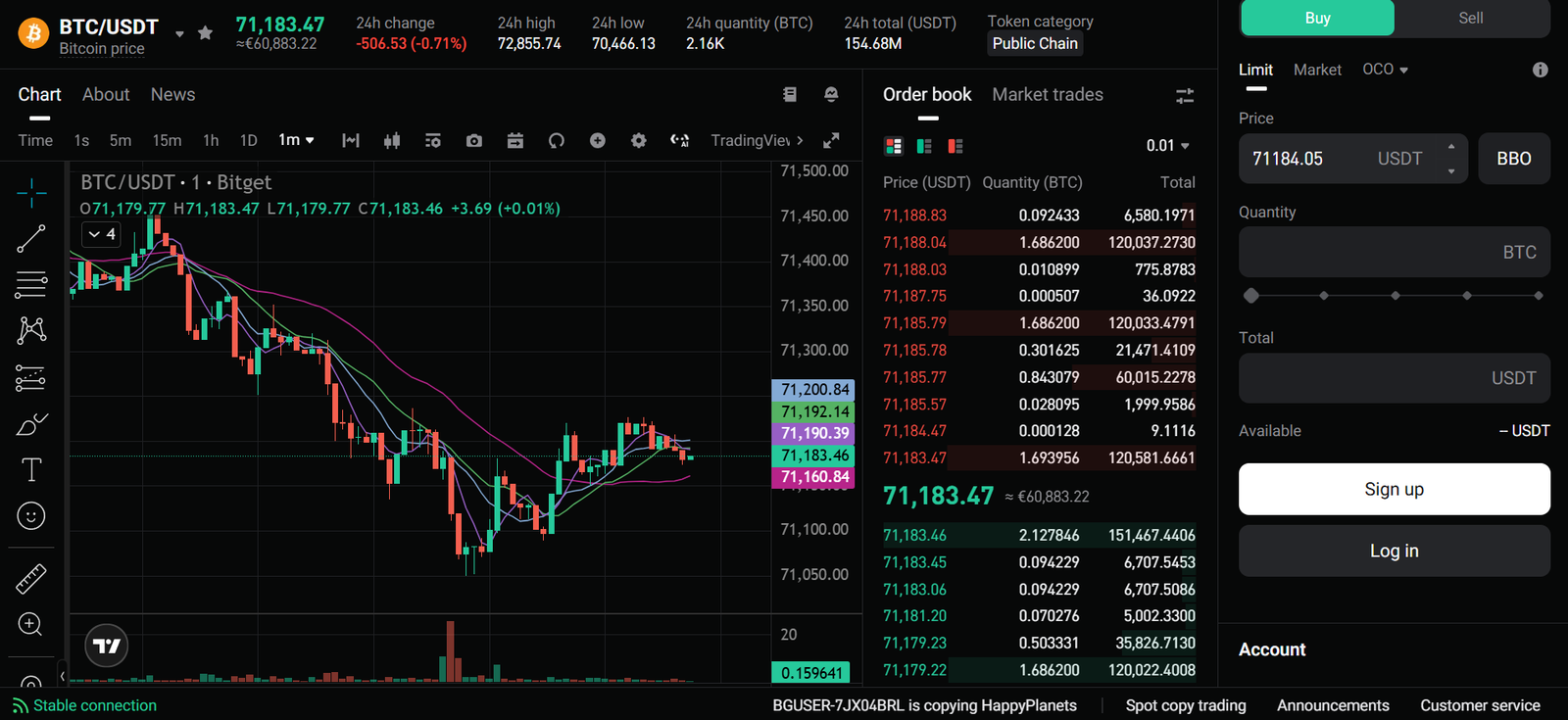Select the ruler measure tool
Screen dimensions: 1568x720
31,579
